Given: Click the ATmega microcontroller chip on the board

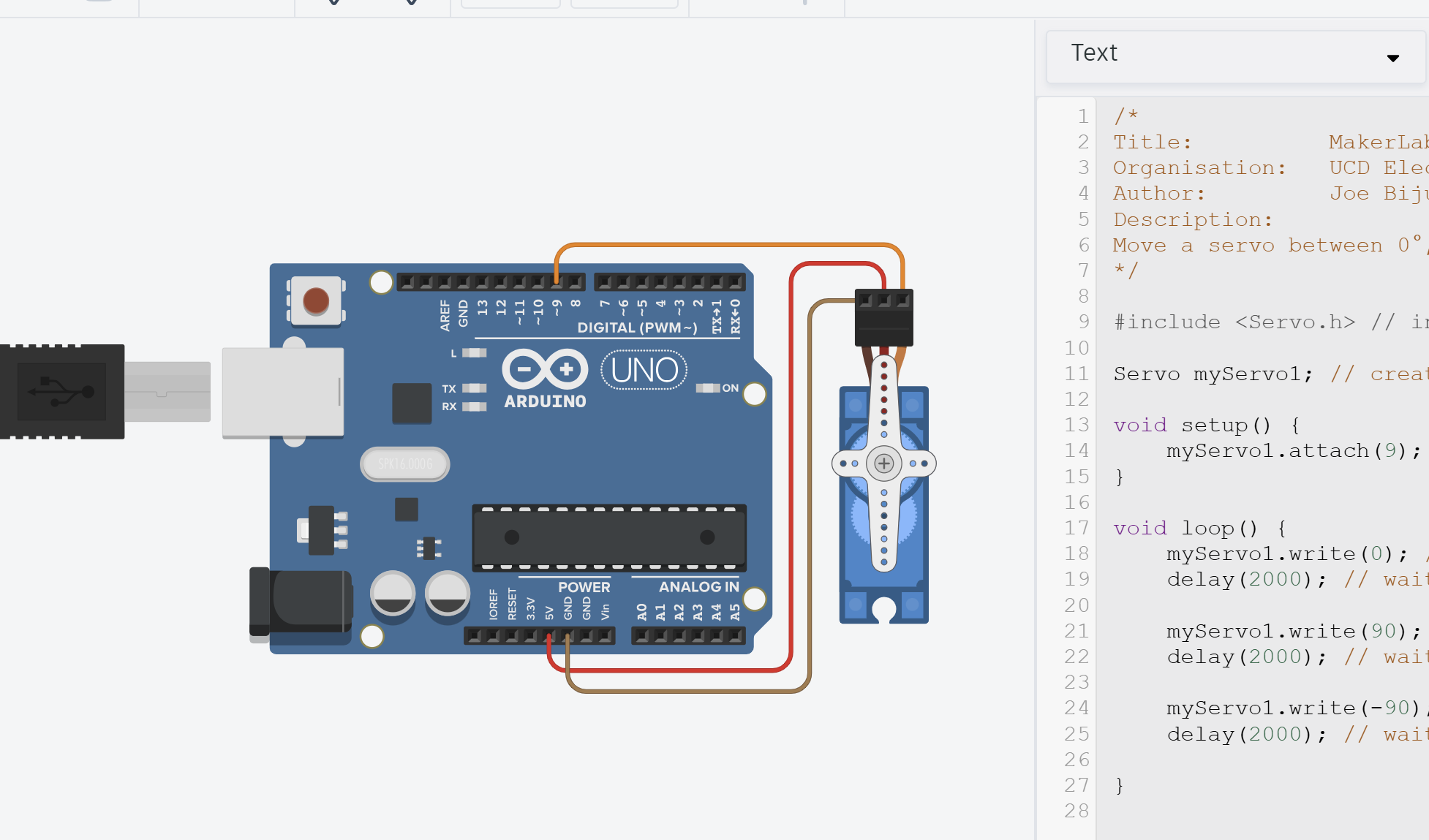Looking at the screenshot, I should [x=611, y=539].
